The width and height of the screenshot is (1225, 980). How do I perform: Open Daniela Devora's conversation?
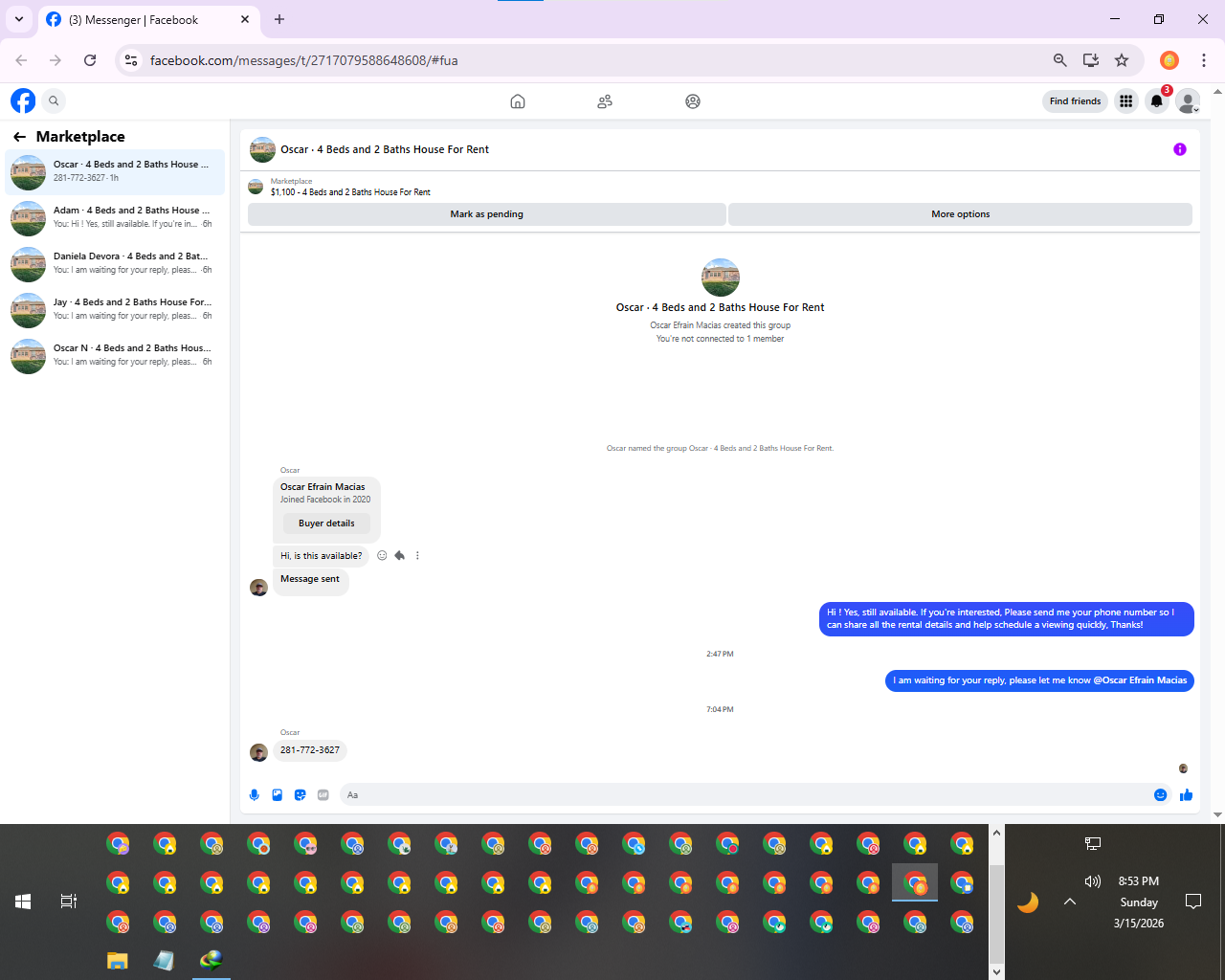(x=115, y=264)
